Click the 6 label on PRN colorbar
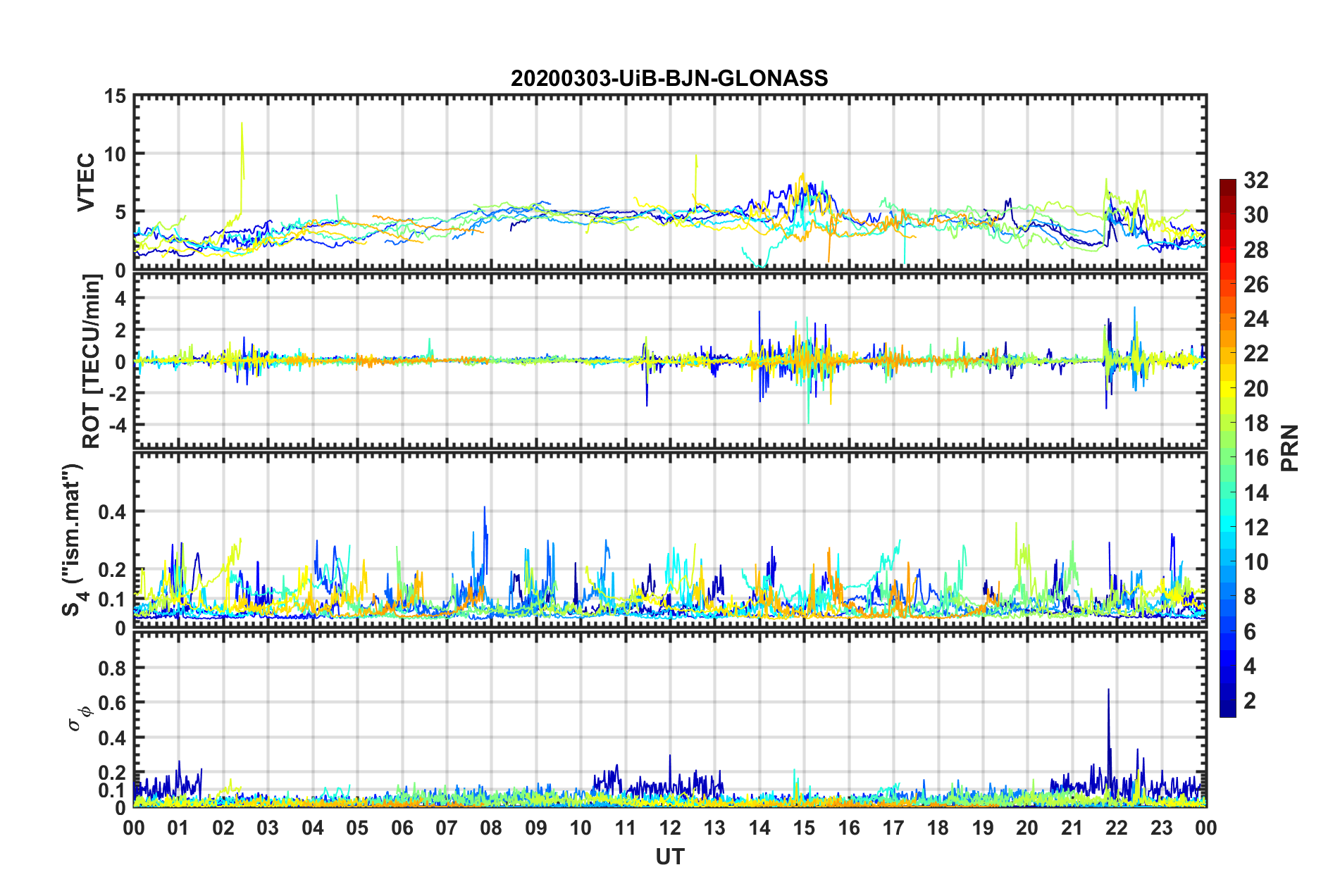 (1251, 632)
